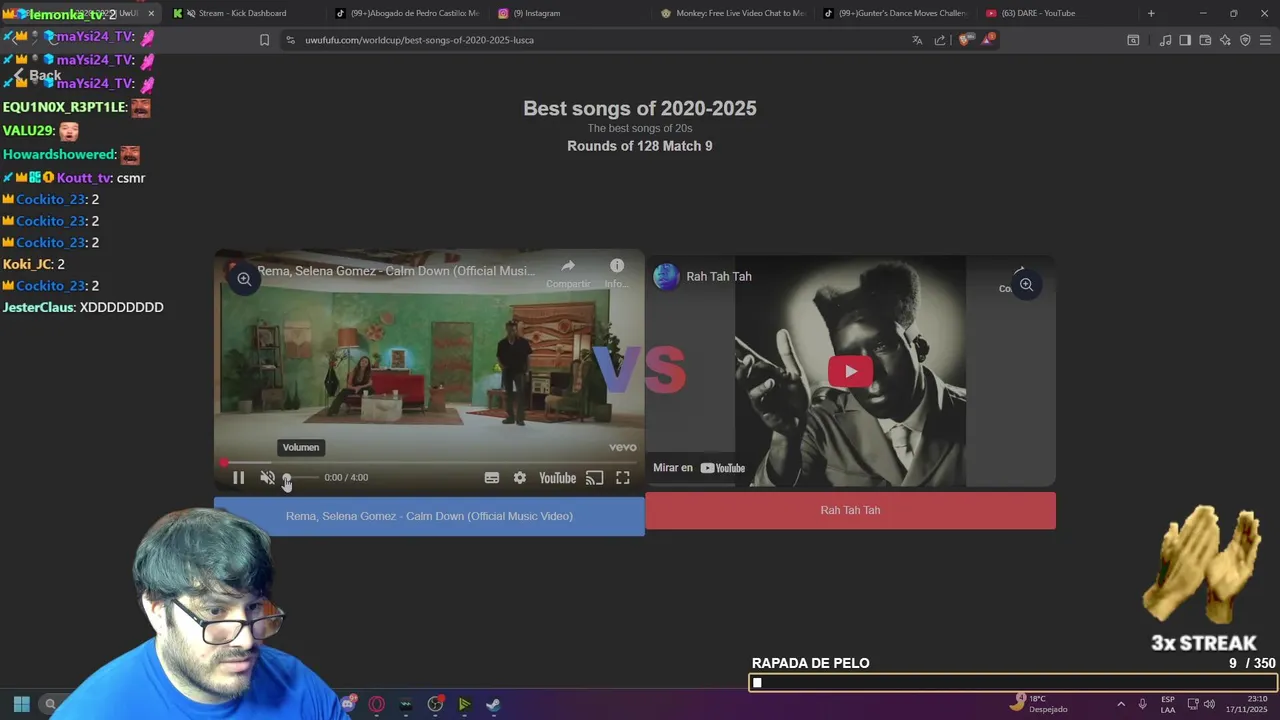Bookmark this page icon

pos(264,40)
